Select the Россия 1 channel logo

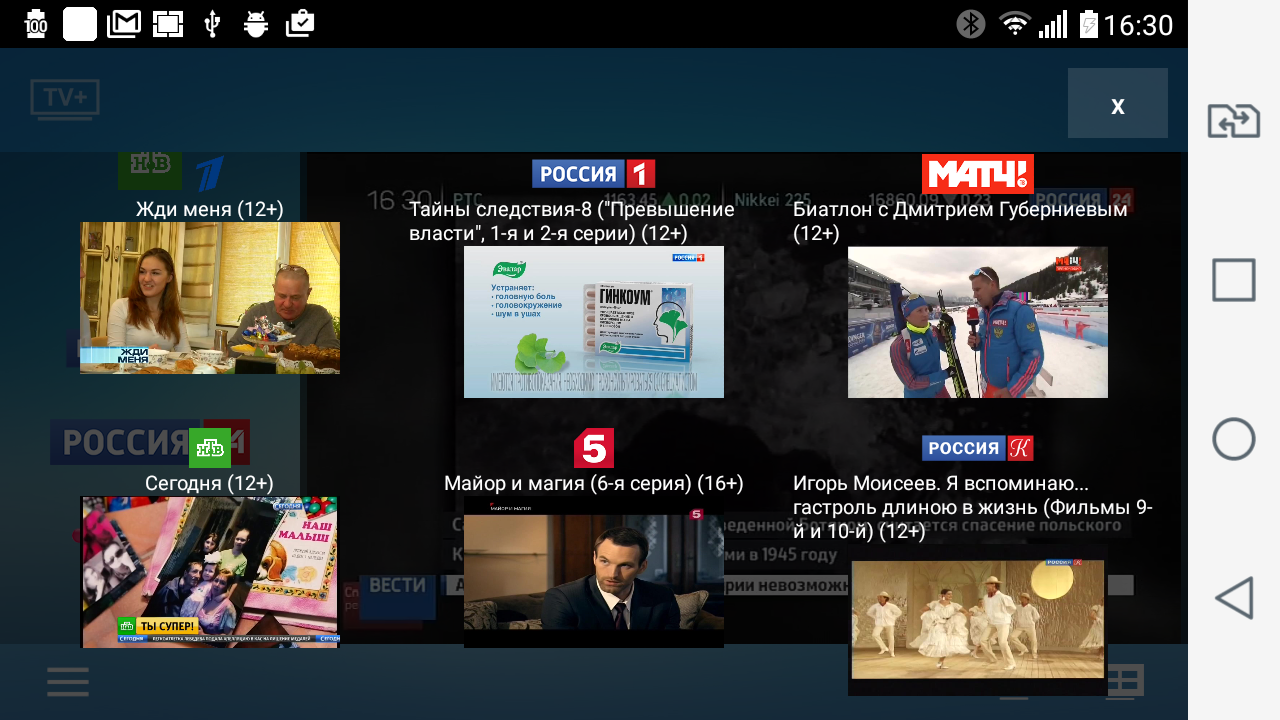(593, 173)
